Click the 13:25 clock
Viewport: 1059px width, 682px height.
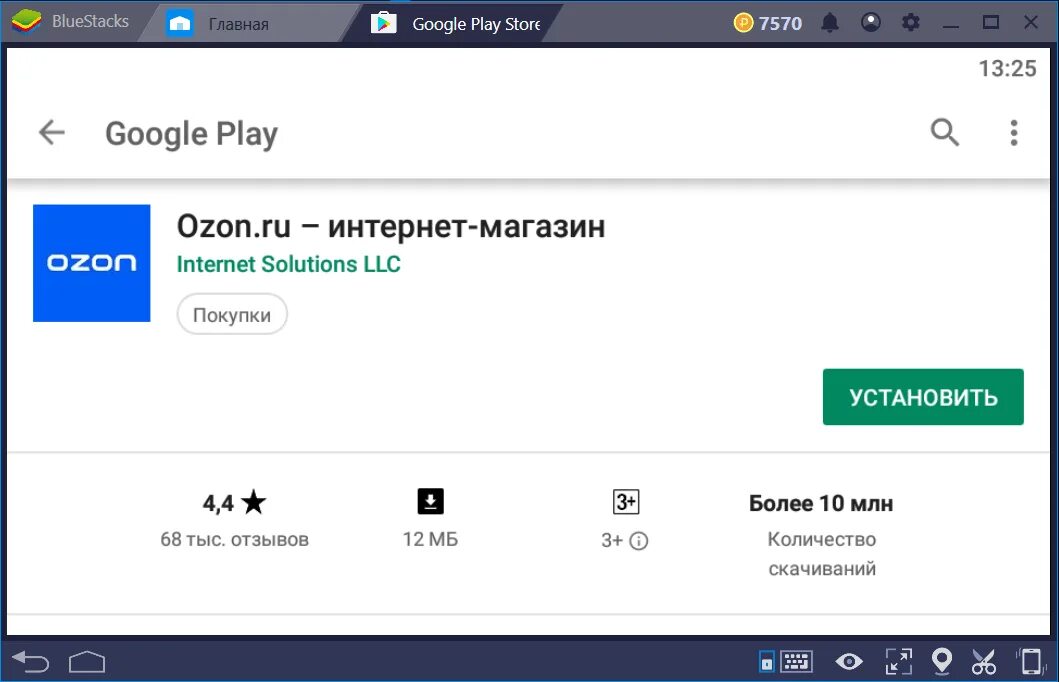[1007, 68]
